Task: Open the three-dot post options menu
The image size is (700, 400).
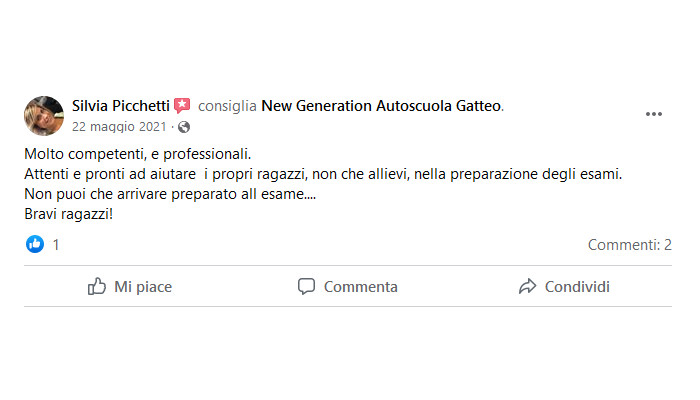Action: point(654,114)
